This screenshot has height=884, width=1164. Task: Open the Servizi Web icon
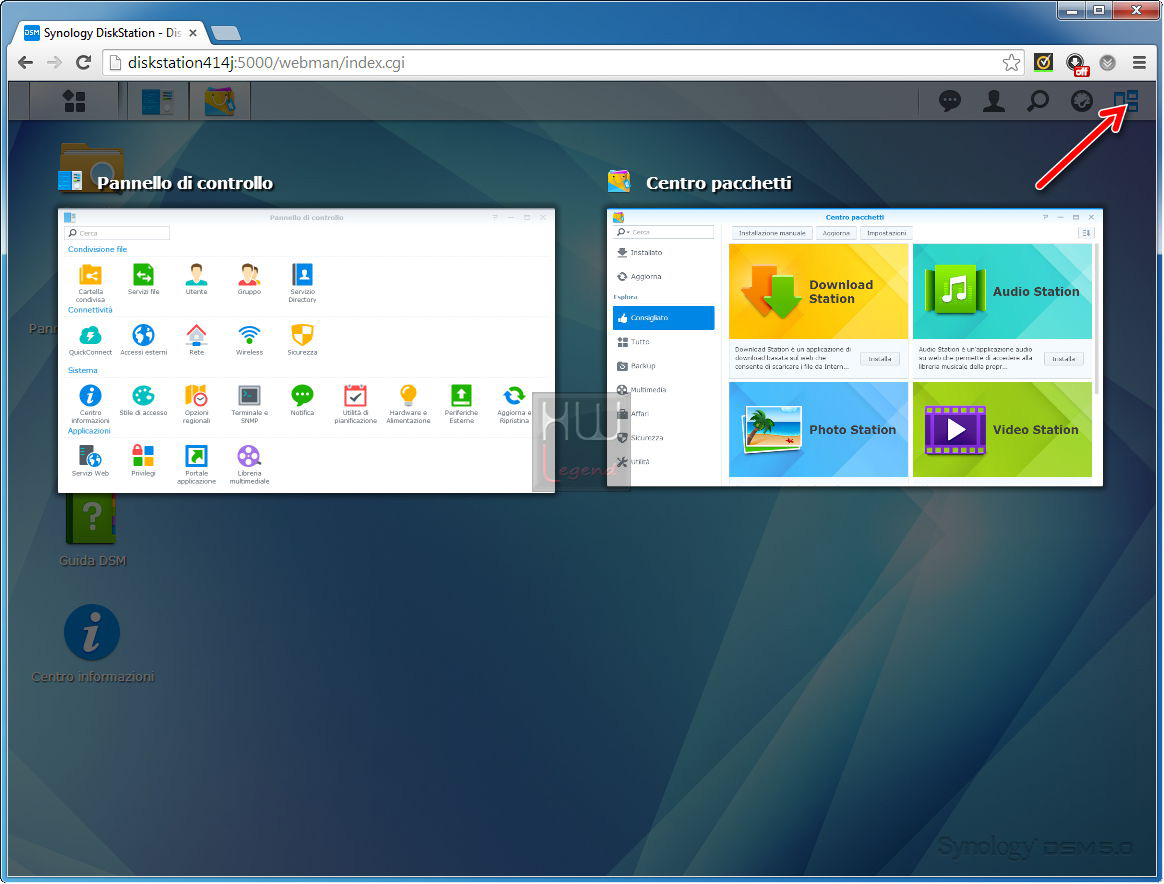click(91, 461)
